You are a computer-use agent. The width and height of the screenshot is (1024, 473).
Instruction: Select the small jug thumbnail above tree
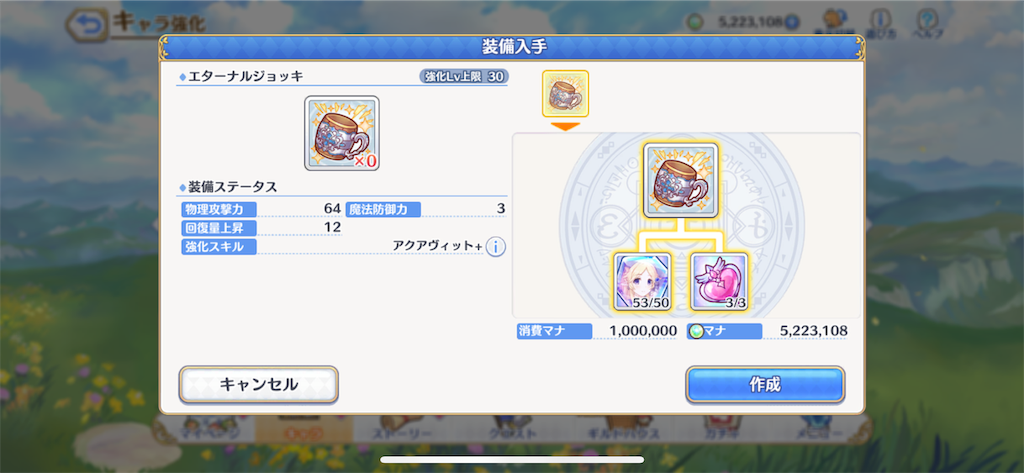click(566, 93)
